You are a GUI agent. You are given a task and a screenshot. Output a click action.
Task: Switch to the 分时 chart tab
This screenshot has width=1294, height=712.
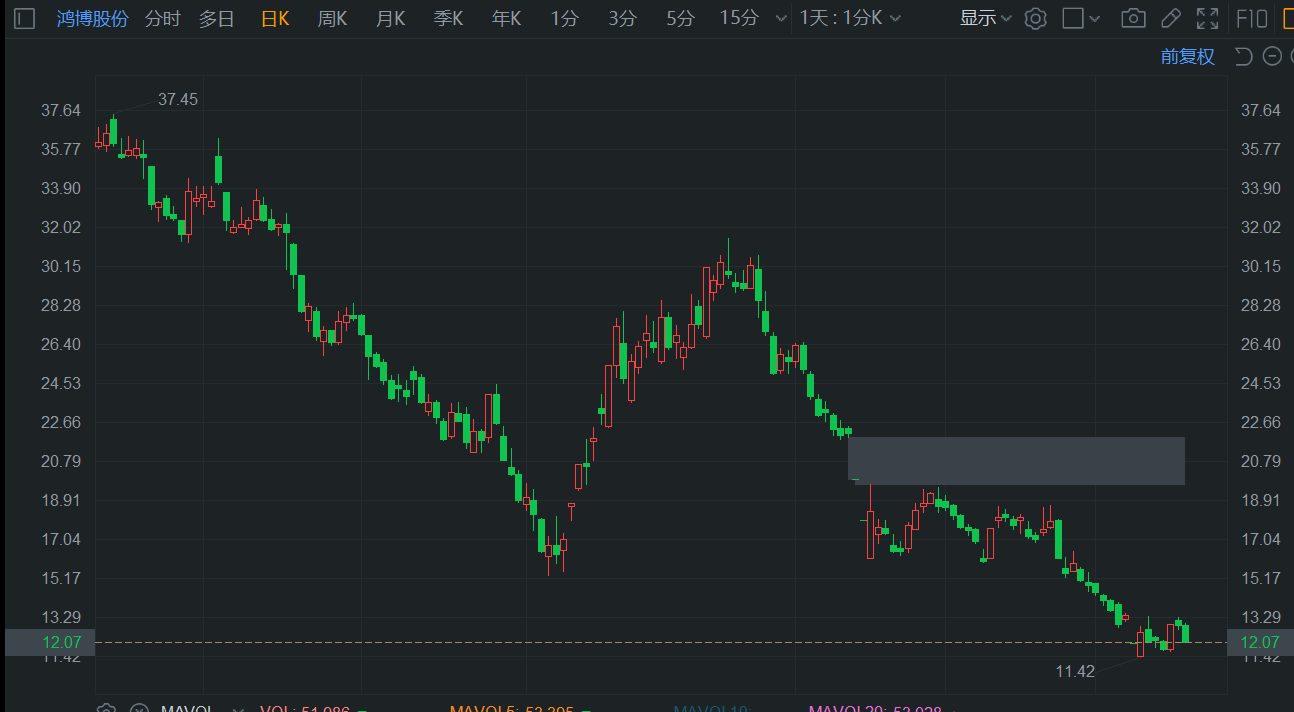pyautogui.click(x=162, y=18)
